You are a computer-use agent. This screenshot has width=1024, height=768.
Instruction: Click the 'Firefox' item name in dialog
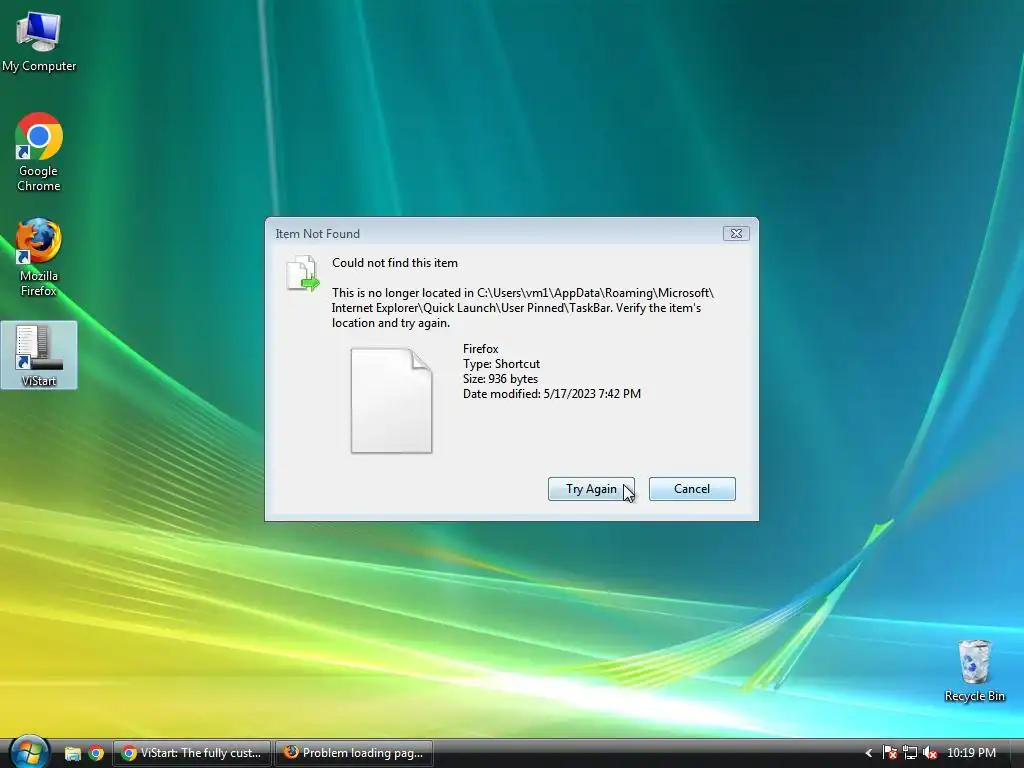(481, 349)
